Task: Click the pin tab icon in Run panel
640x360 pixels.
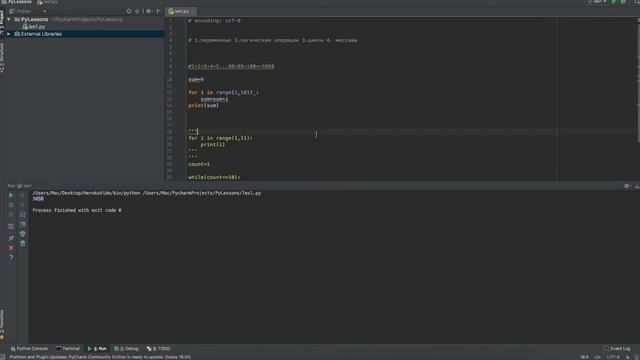Action: click(11, 238)
